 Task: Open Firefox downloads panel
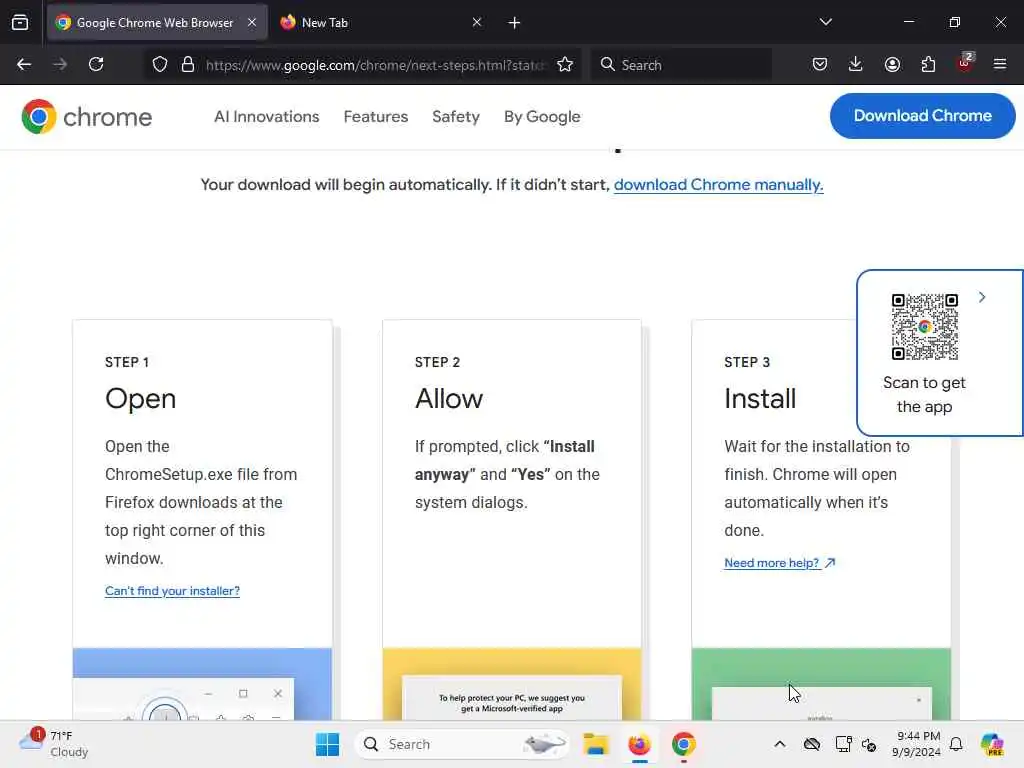[x=856, y=64]
